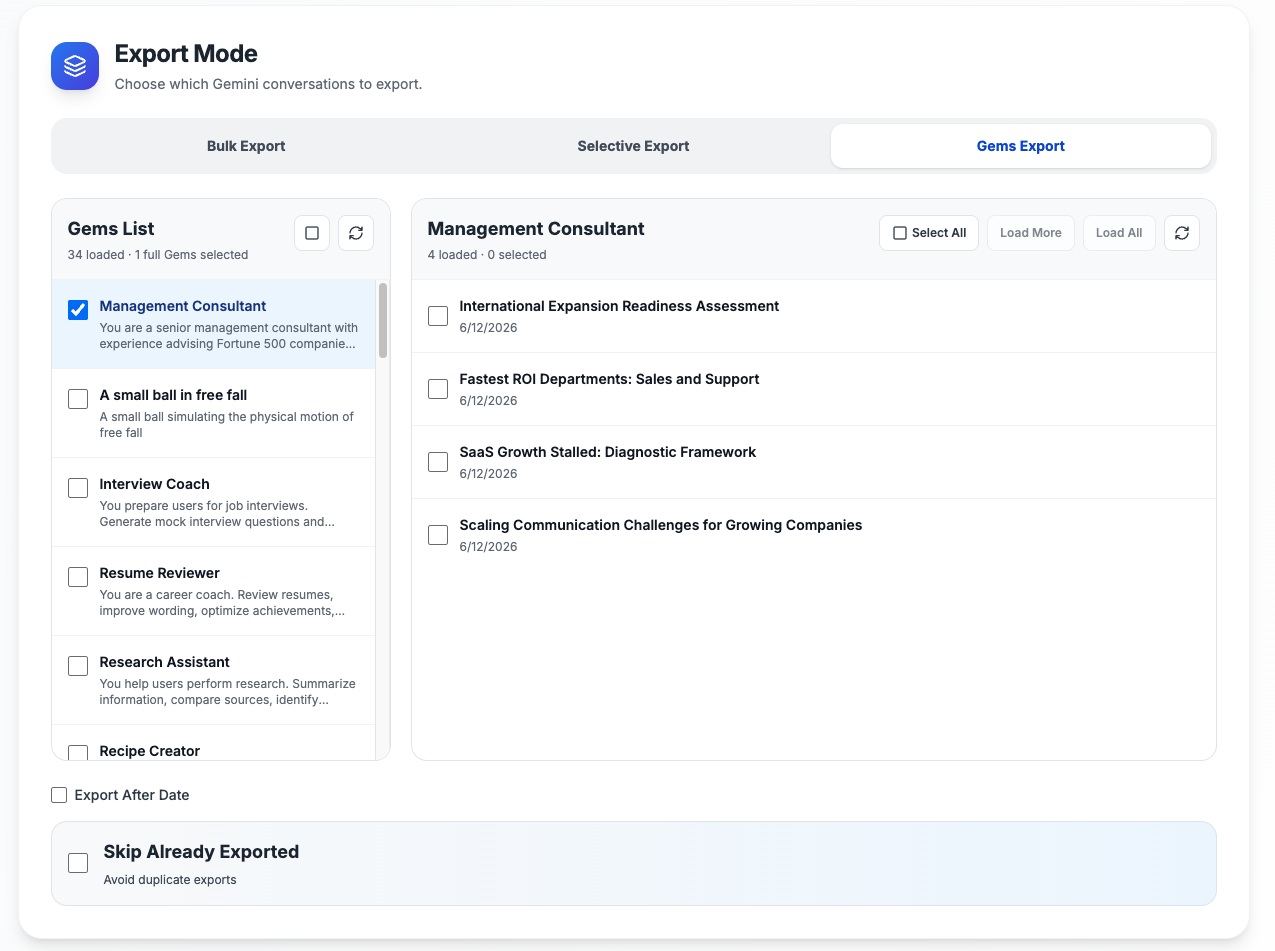
Task: Check the Resume Reviewer gem
Action: click(x=78, y=577)
